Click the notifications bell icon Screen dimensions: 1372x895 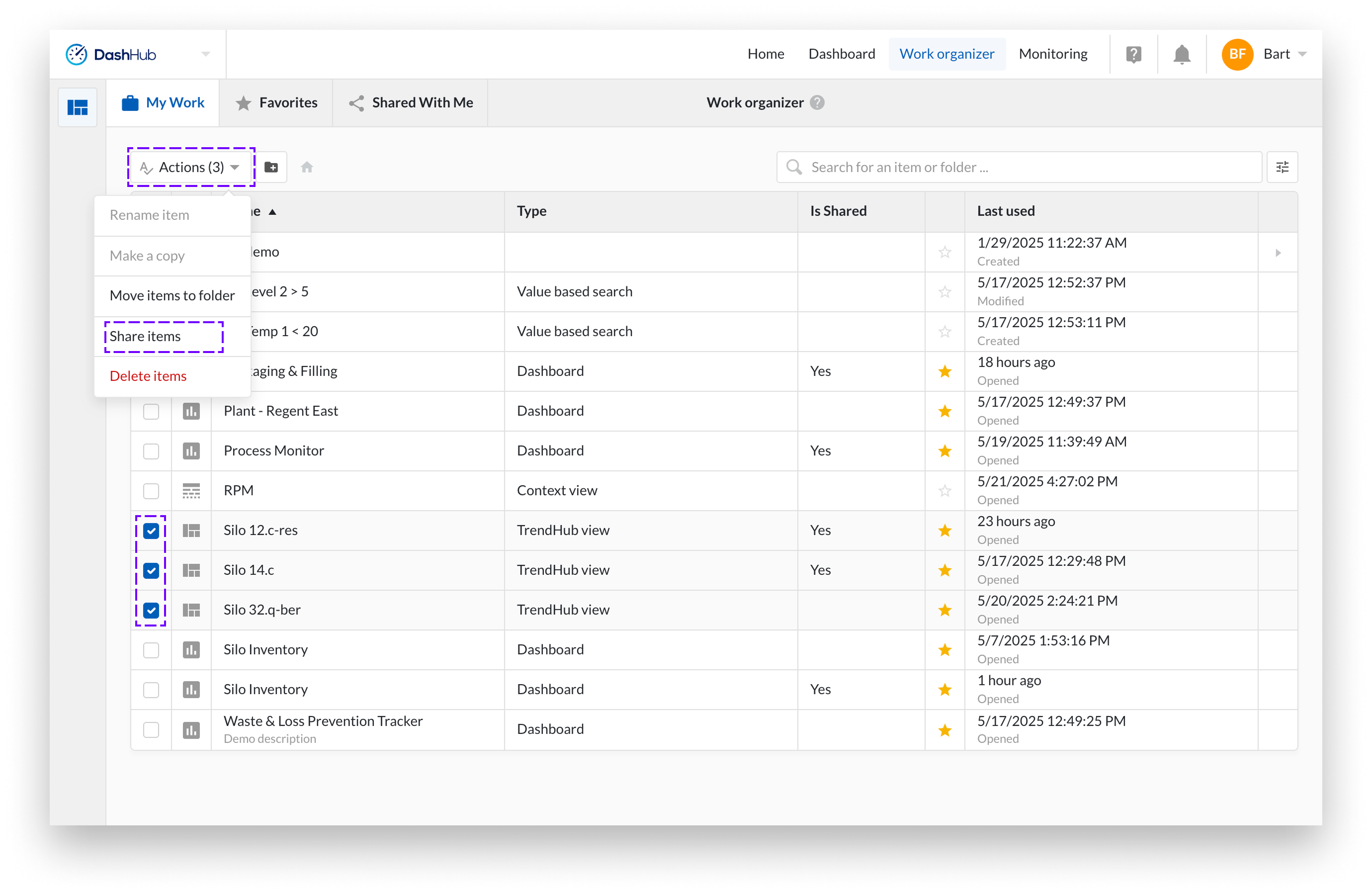(x=1182, y=54)
